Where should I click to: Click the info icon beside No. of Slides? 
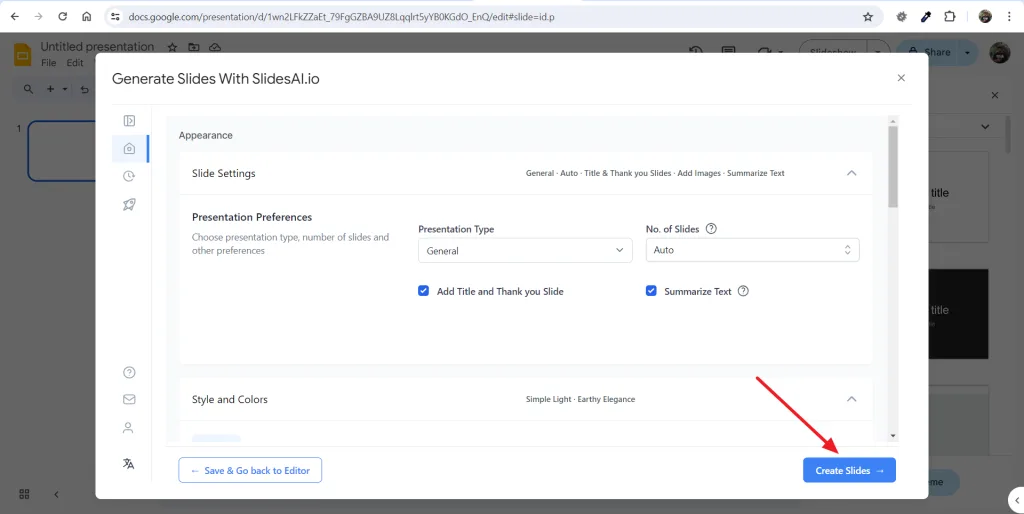[x=712, y=229]
